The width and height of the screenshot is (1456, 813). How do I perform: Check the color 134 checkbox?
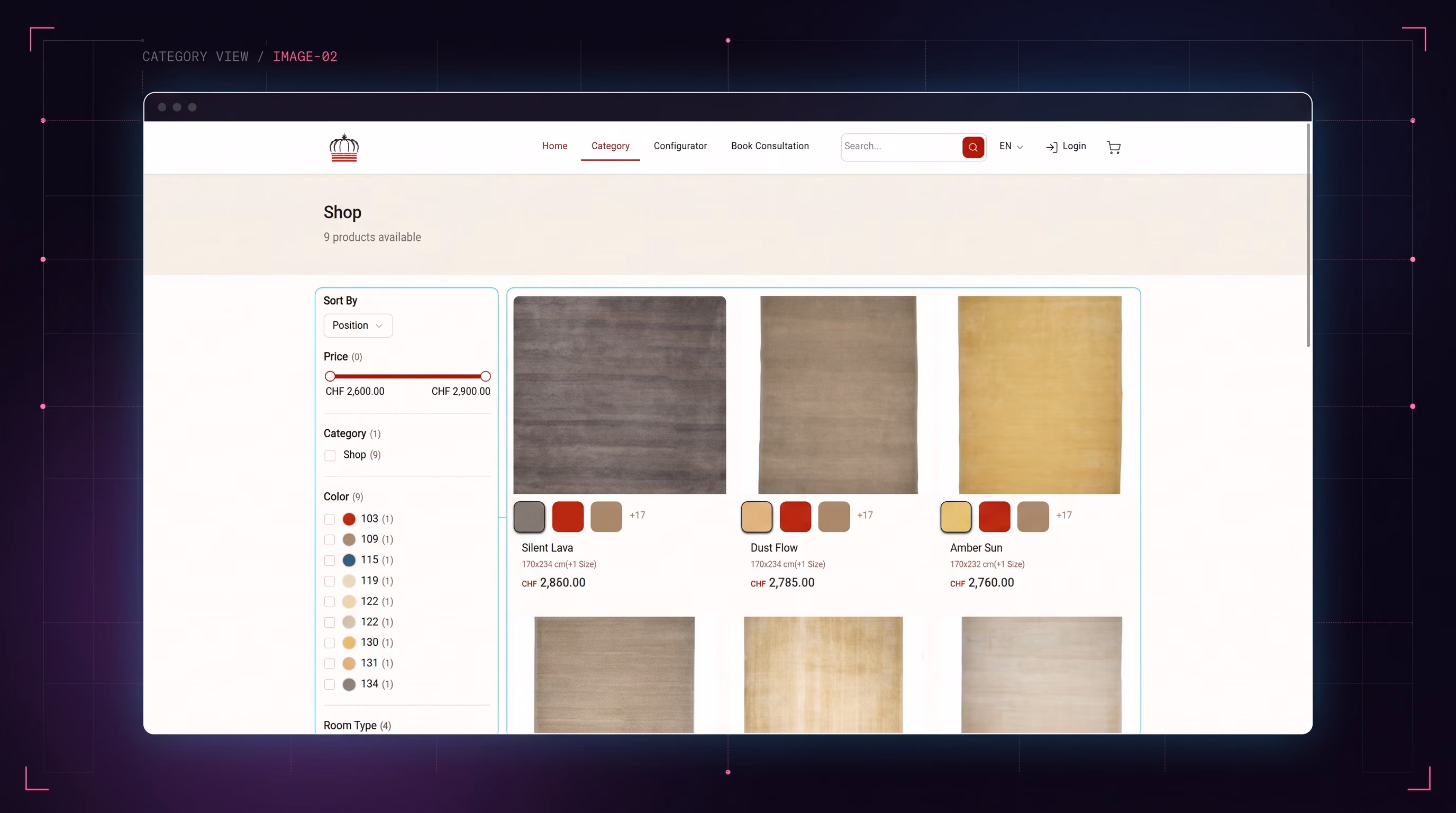tap(330, 684)
